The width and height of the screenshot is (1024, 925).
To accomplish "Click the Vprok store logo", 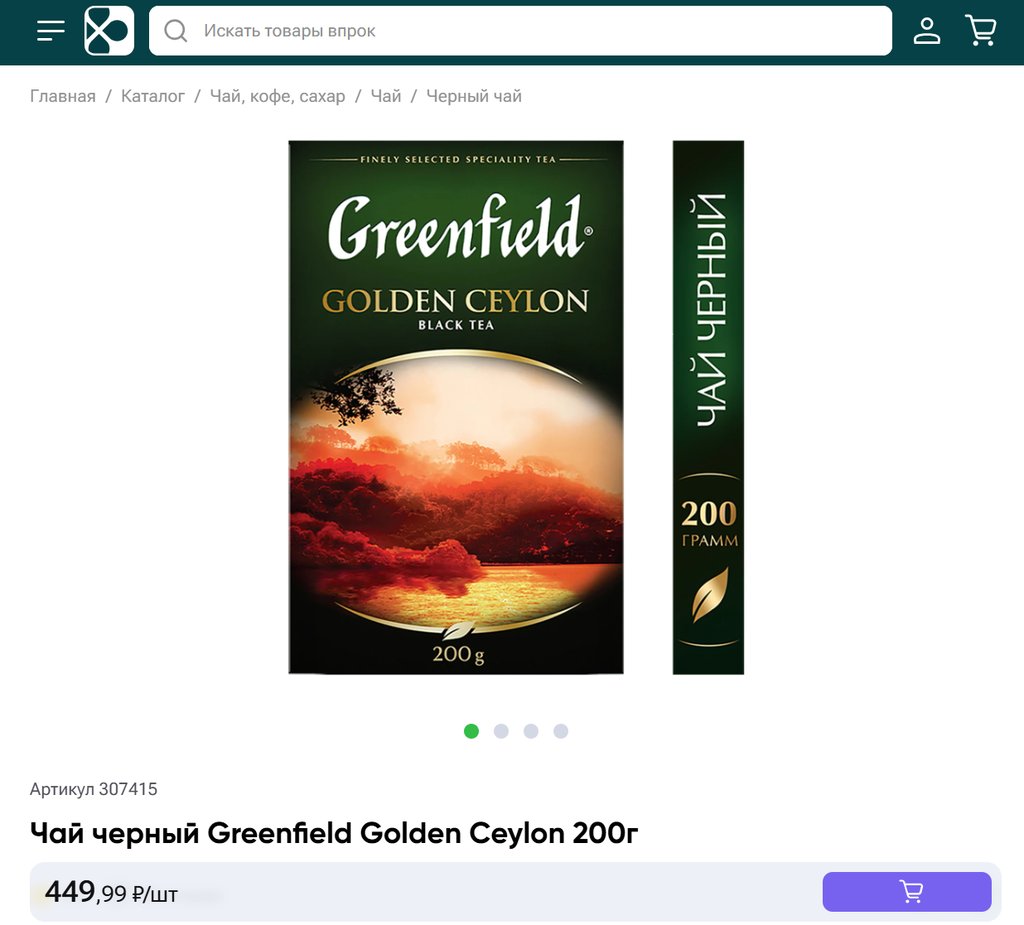I will (x=109, y=31).
